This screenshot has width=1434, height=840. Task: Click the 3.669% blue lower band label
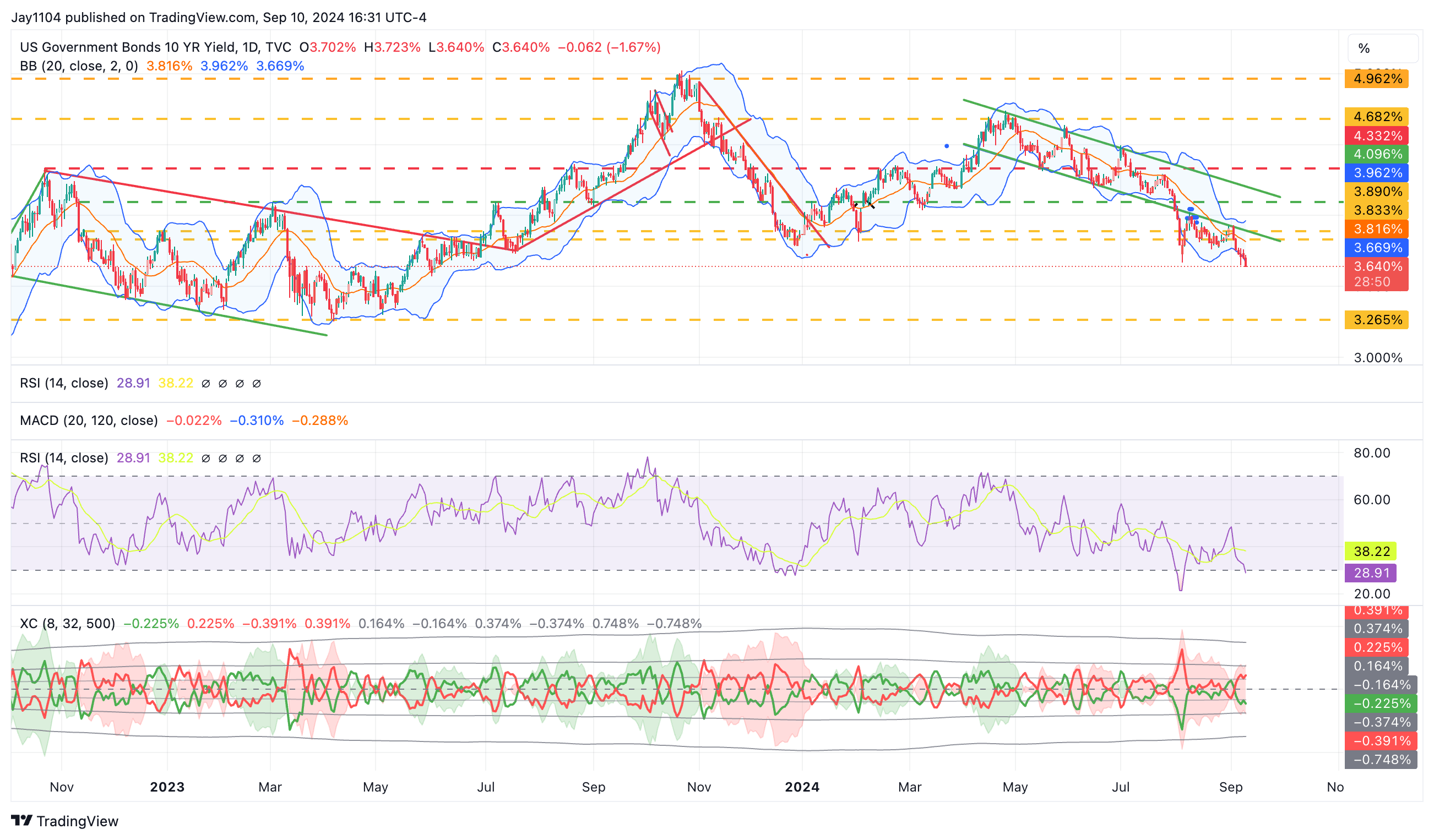coord(1377,248)
